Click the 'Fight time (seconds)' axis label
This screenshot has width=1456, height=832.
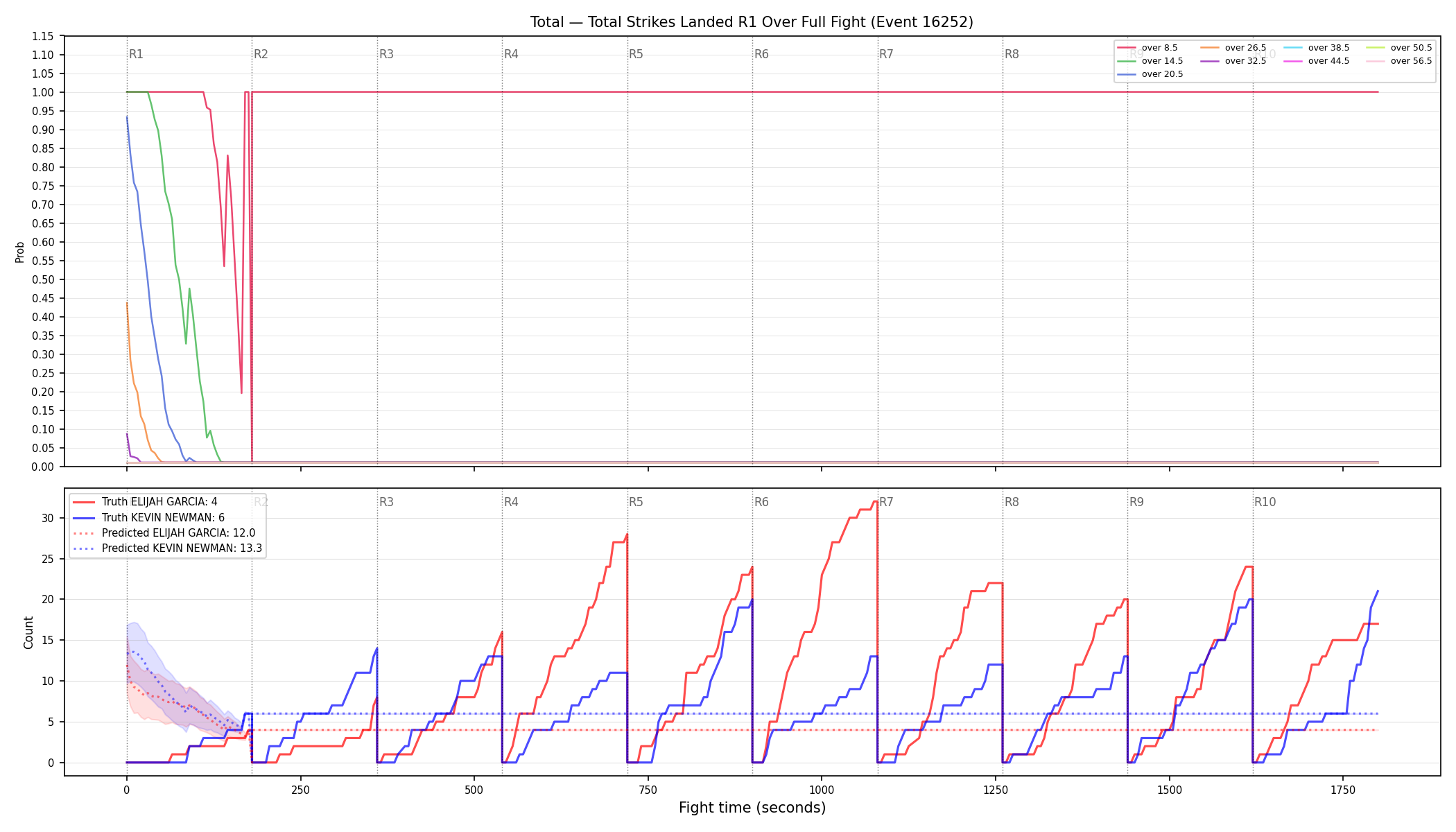[752, 808]
